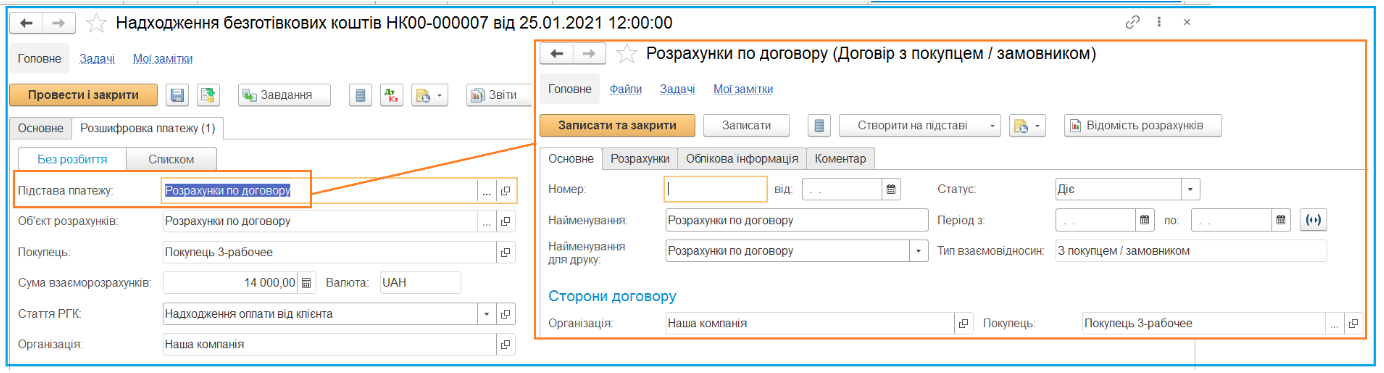Click the save diskette icon in Надходження toolbar
Viewport: 1384px width, 373px height.
pyautogui.click(x=177, y=95)
